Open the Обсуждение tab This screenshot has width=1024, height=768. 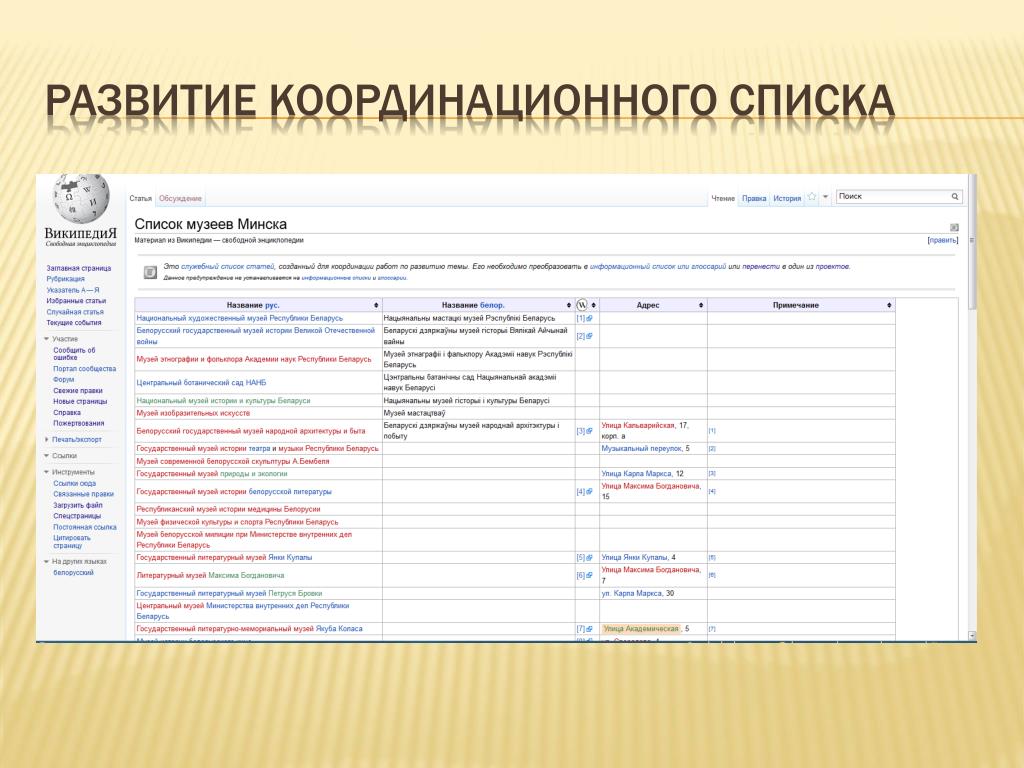pyautogui.click(x=180, y=199)
